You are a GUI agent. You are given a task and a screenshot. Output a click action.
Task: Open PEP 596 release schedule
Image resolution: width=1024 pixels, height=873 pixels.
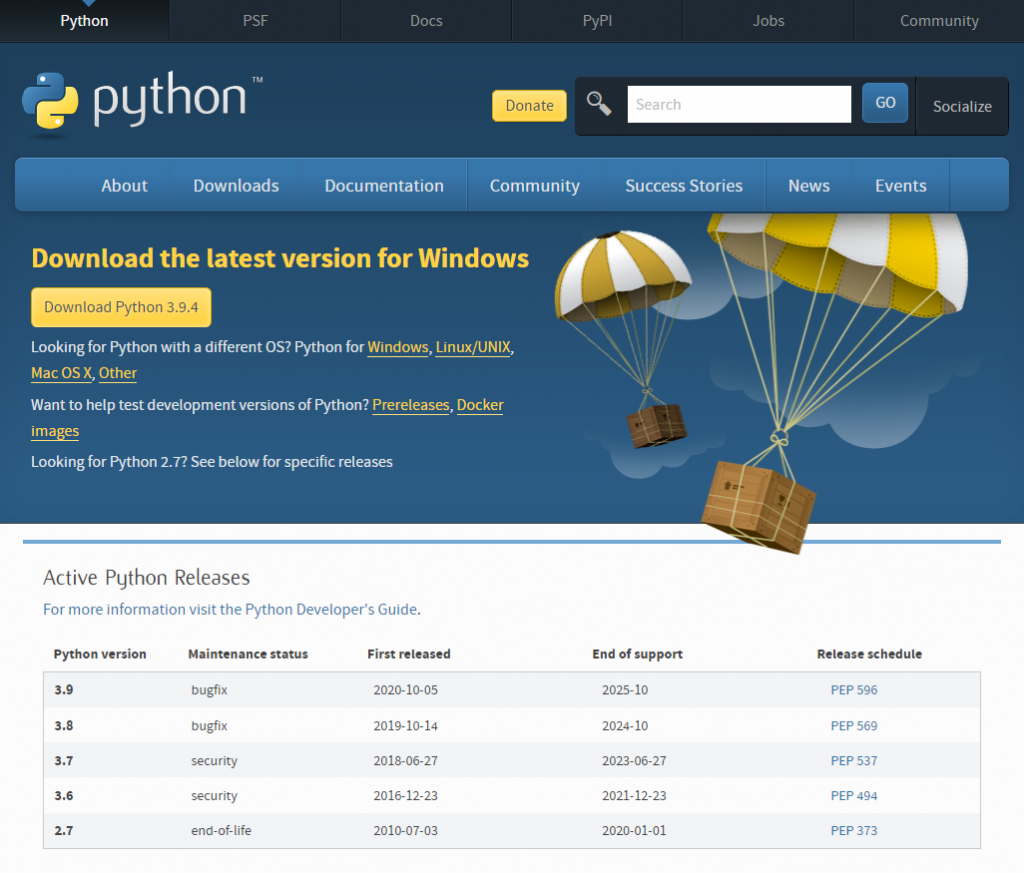[853, 689]
